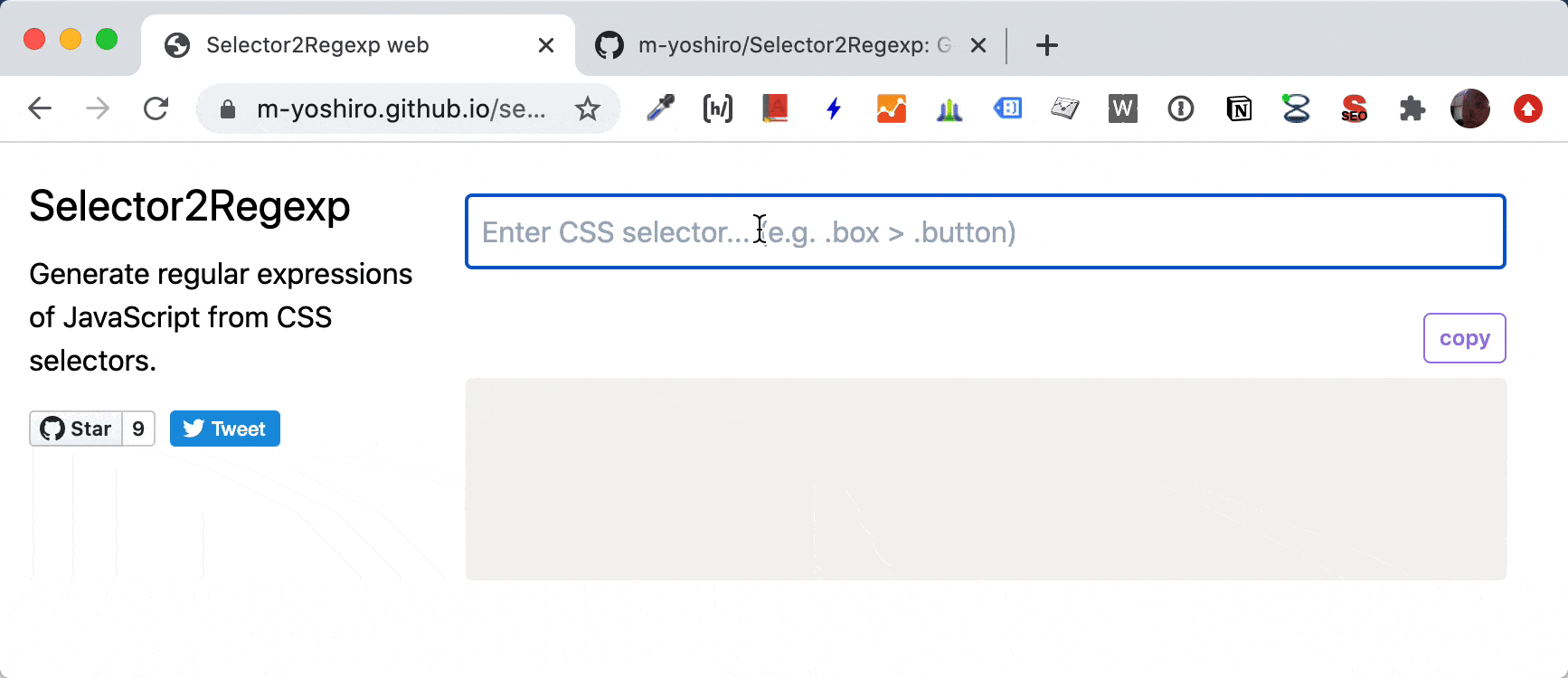Open the puzzle-piece Extensions menu

tap(1412, 109)
